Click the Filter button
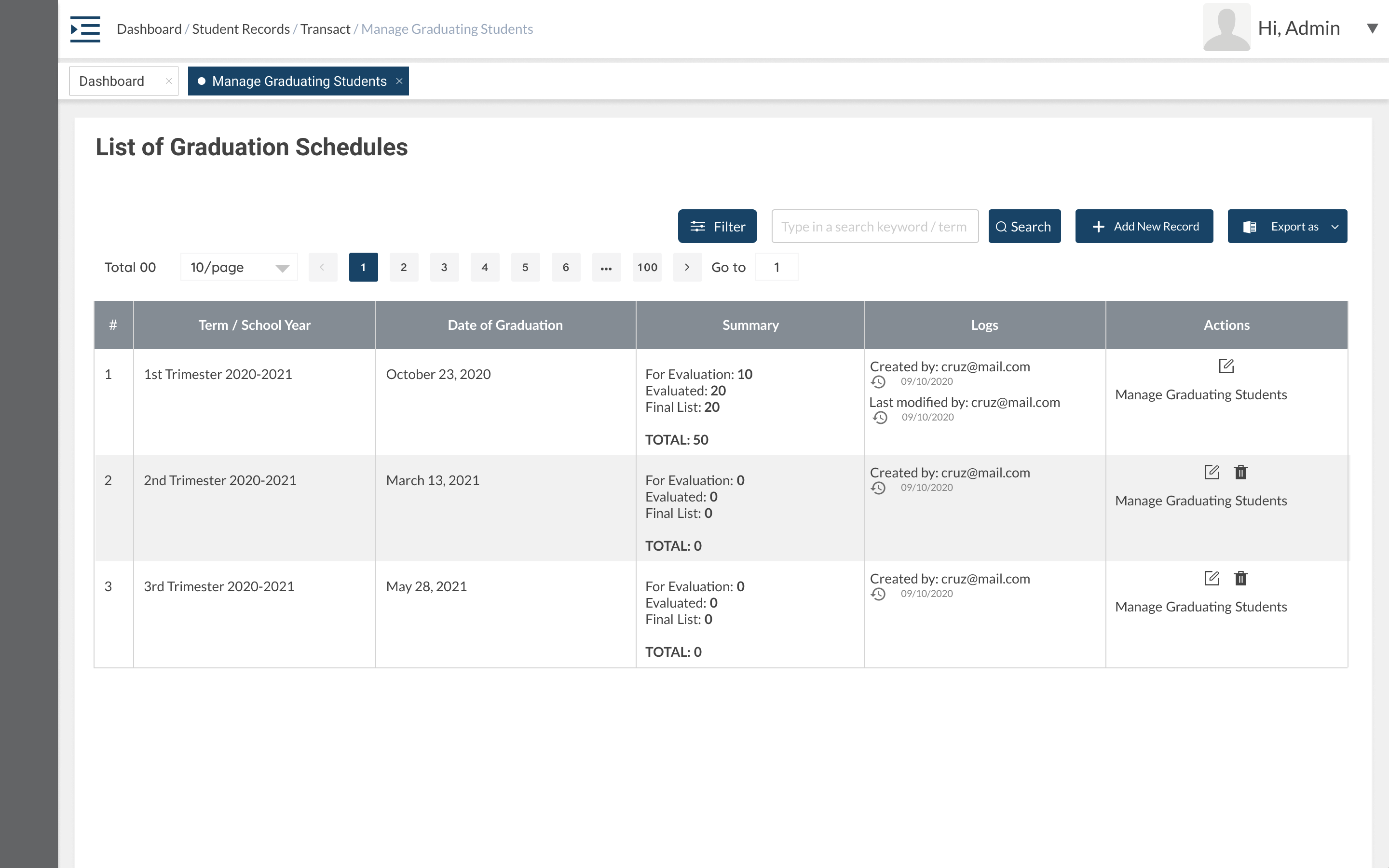 click(x=717, y=226)
